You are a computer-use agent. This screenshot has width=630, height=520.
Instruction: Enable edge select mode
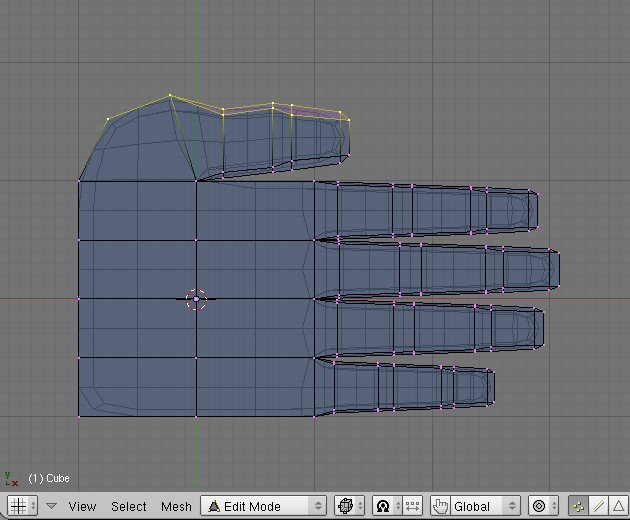[x=599, y=506]
